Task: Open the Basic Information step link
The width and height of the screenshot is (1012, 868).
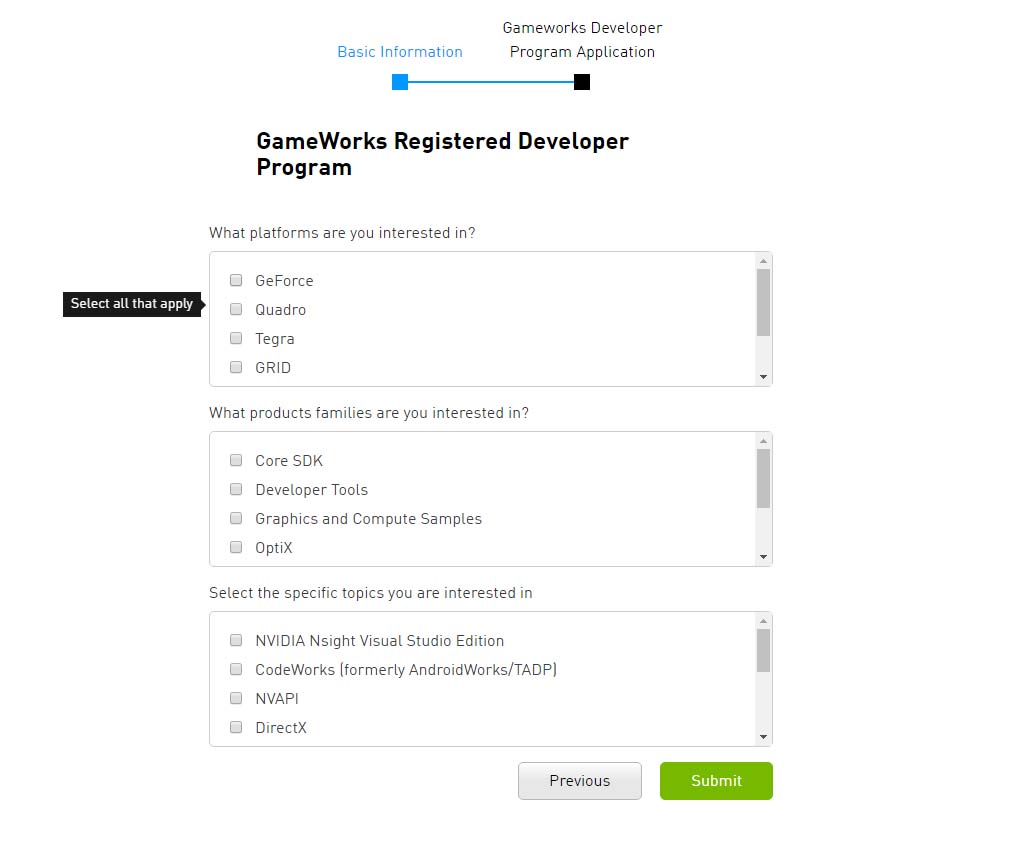Action: (x=400, y=52)
